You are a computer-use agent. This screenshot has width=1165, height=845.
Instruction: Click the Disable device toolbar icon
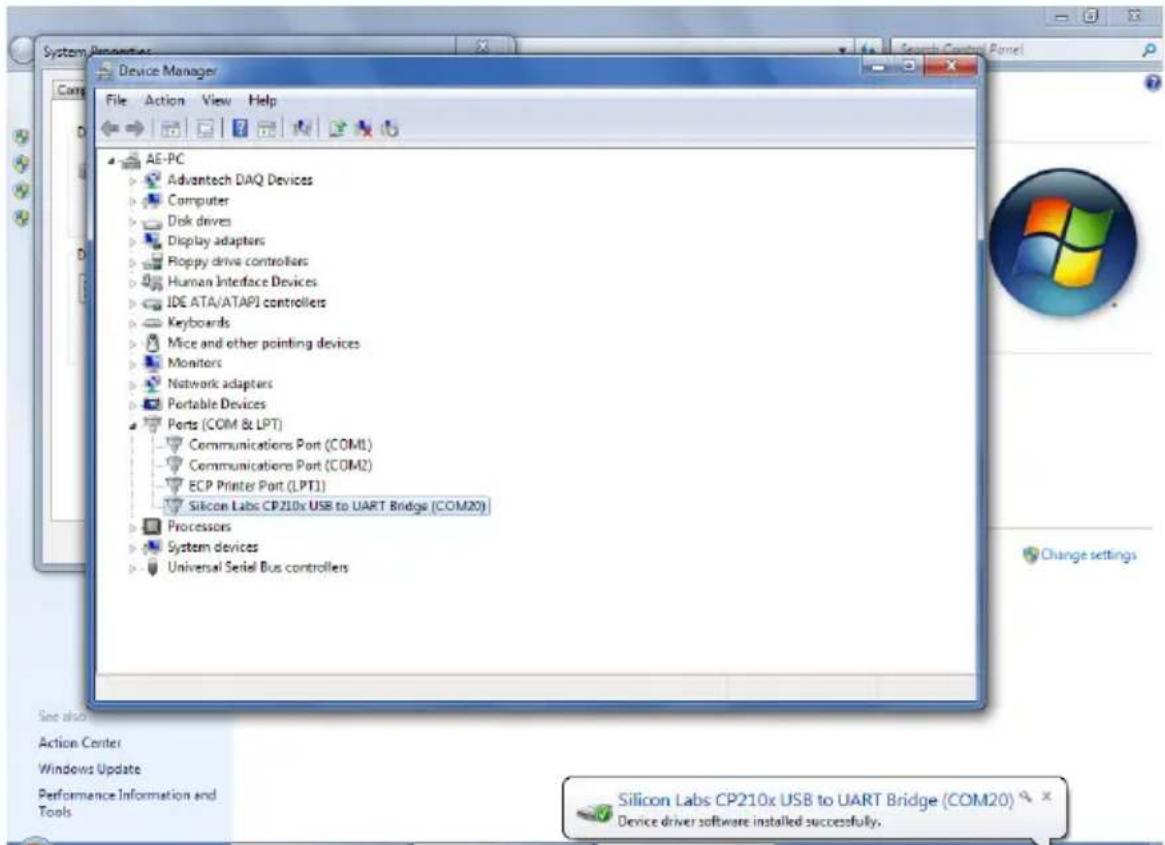(x=389, y=129)
